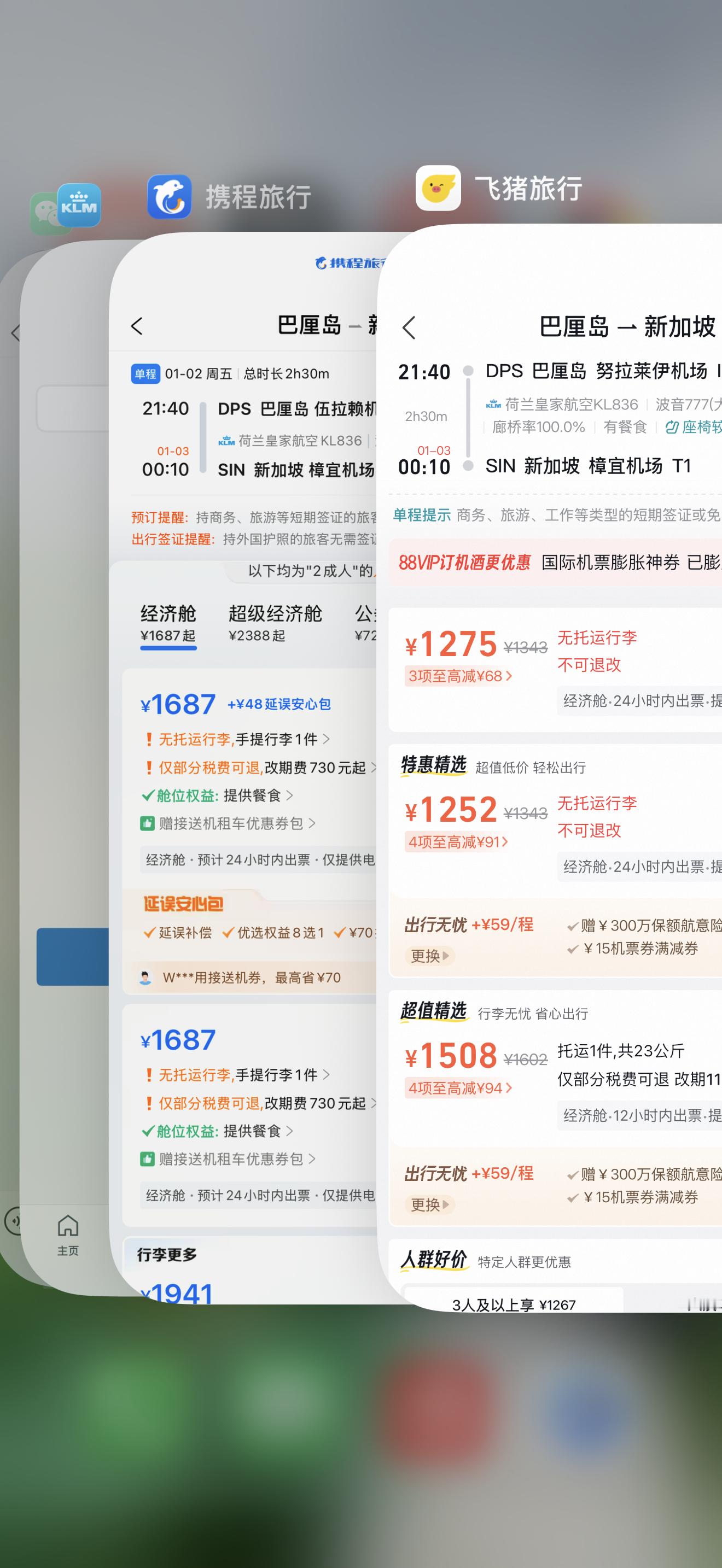Tap 更换 under the ¥1252 出行无忧 package
722x1568 pixels.
430,956
